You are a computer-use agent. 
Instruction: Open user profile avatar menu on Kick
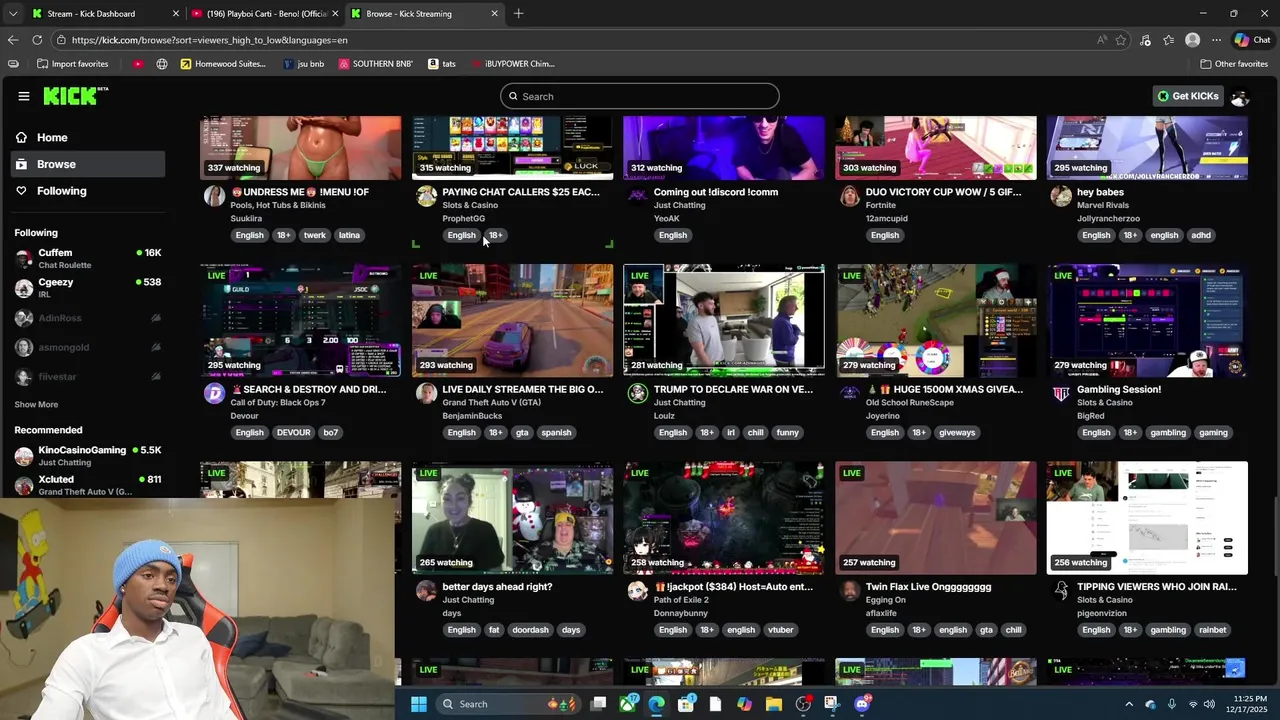pyautogui.click(x=1240, y=96)
